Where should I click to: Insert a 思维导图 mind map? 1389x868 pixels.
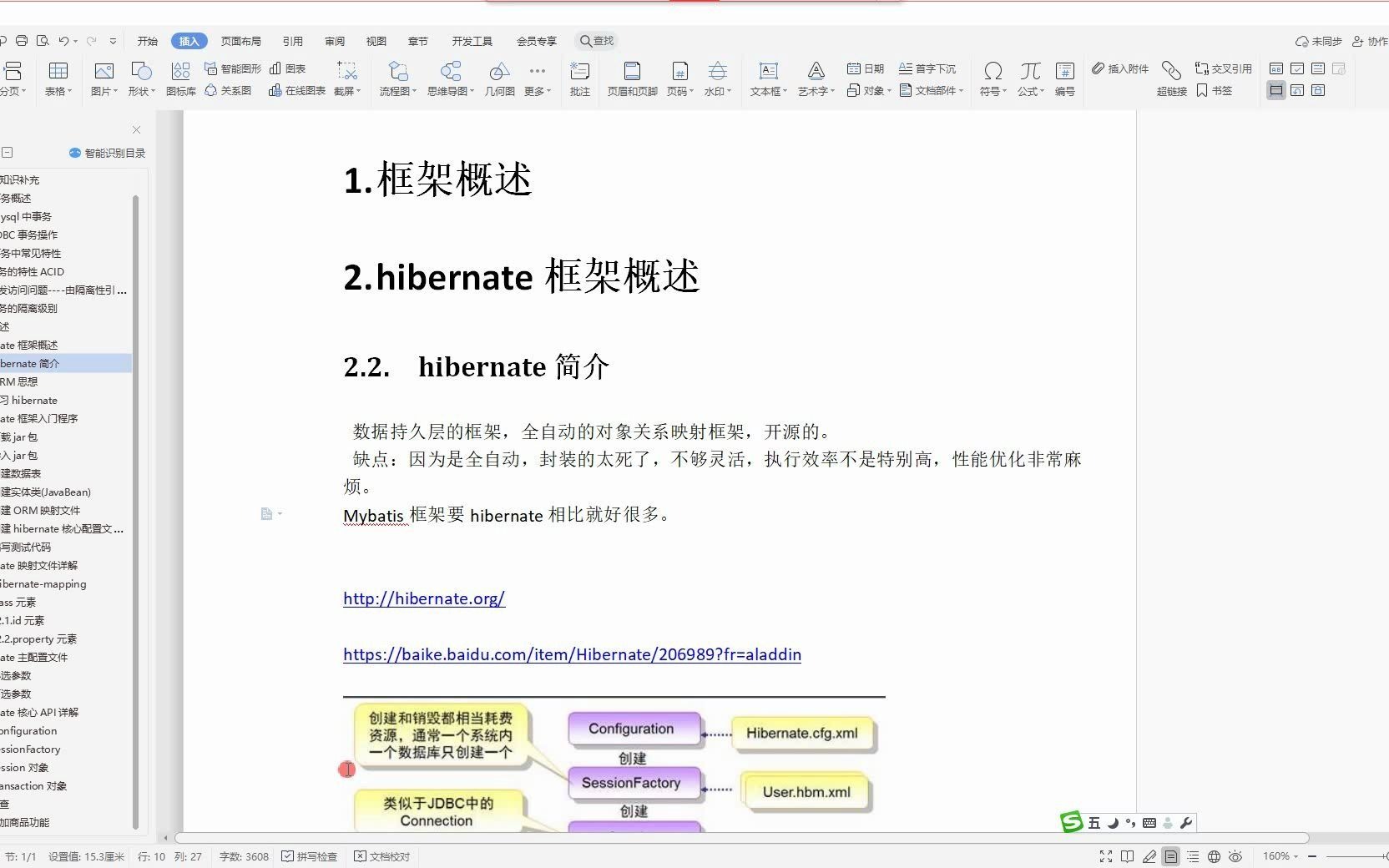point(451,79)
